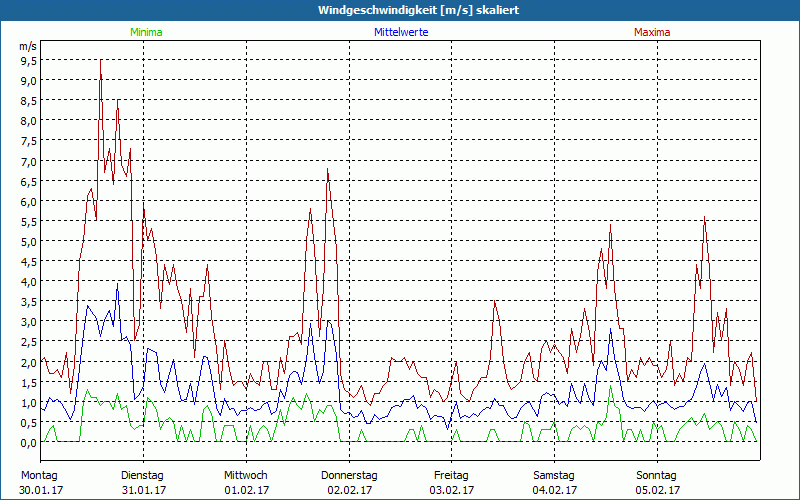
Task: Click the 1,0 y-axis value
Action: (x=29, y=403)
